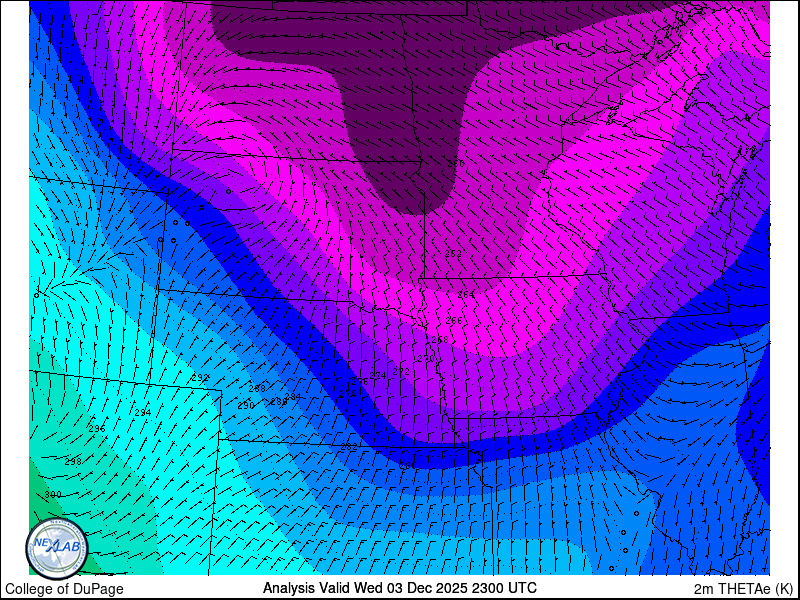Click the 280 contour label
The image size is (800, 600).
(x=408, y=466)
